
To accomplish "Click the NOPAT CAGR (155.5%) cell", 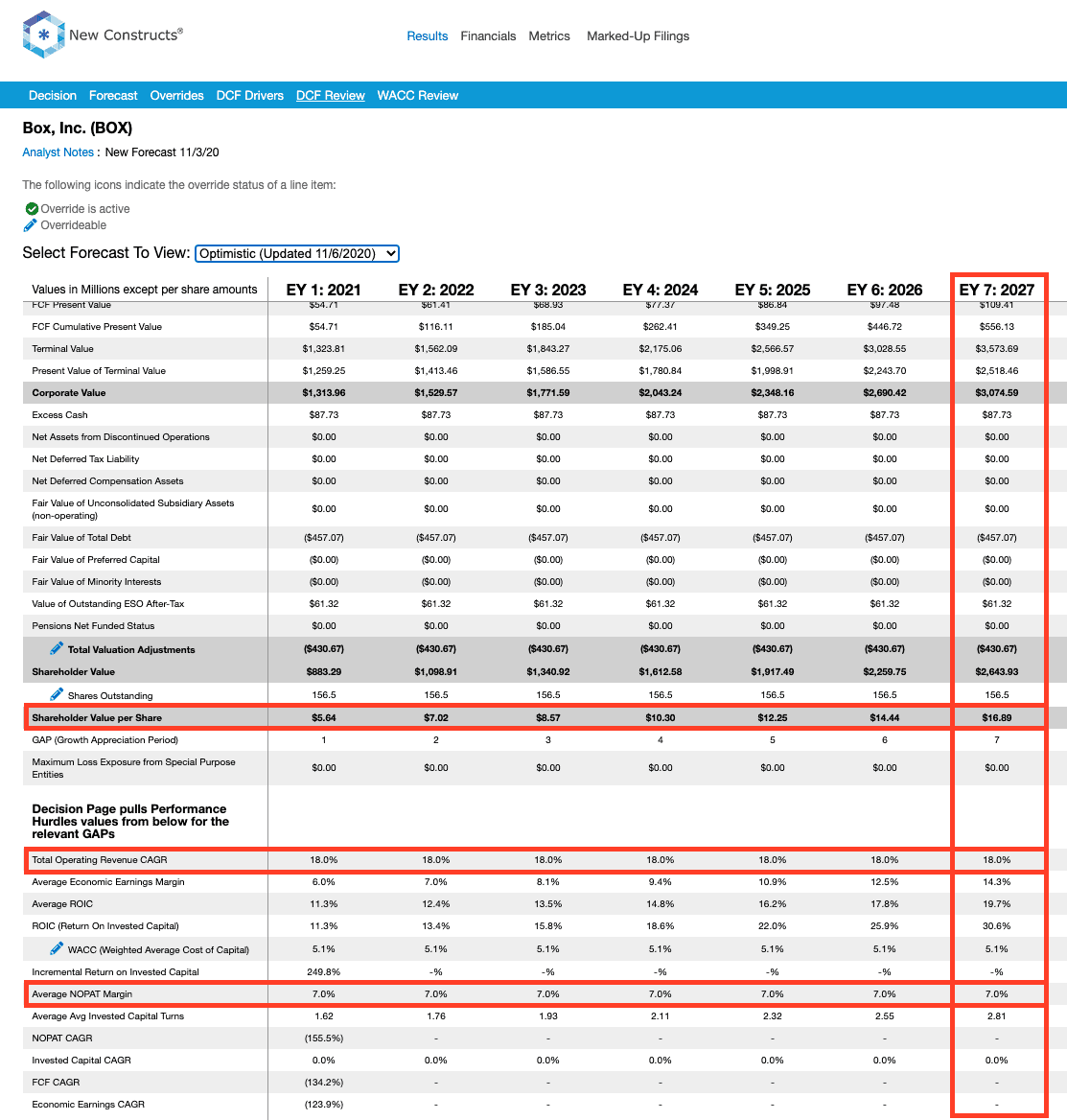I will (x=323, y=1038).
